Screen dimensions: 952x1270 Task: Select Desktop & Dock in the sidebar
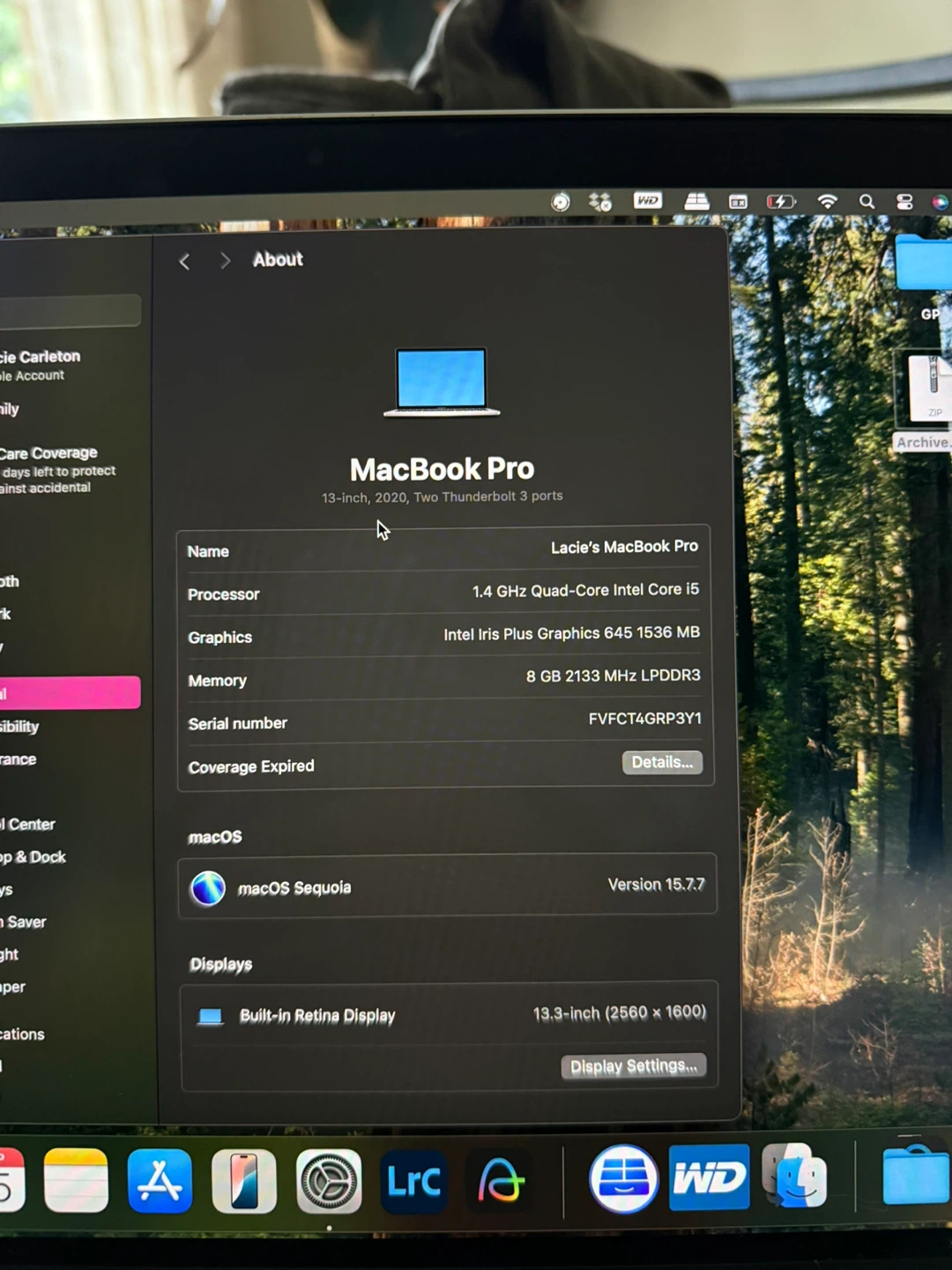click(33, 857)
